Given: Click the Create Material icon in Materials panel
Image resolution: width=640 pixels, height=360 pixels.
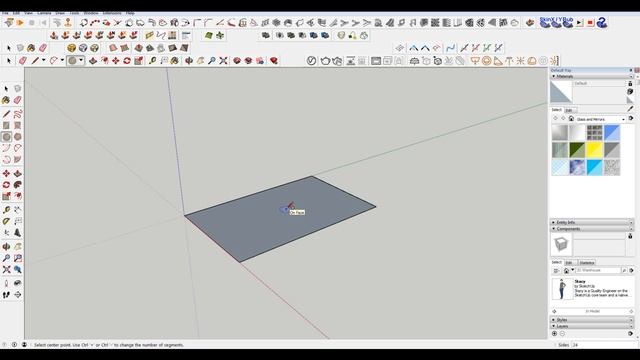Looking at the screenshot, I should (x=631, y=92).
